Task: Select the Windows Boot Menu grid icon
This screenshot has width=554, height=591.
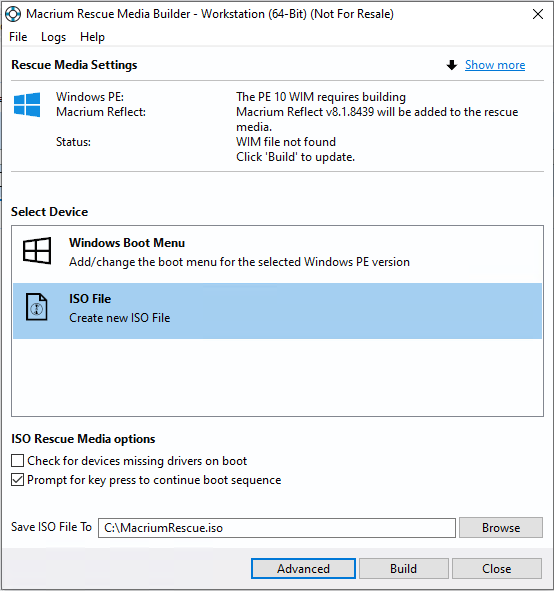Action: tap(37, 251)
